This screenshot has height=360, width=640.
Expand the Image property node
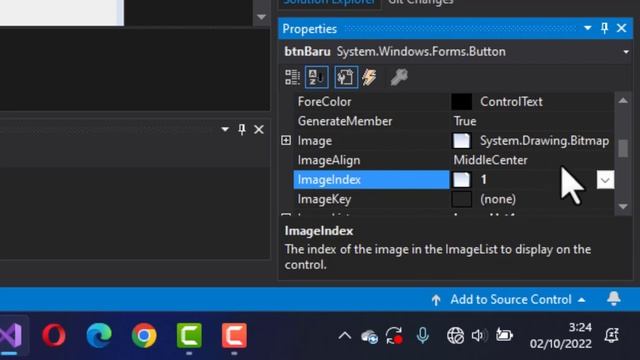pos(286,140)
